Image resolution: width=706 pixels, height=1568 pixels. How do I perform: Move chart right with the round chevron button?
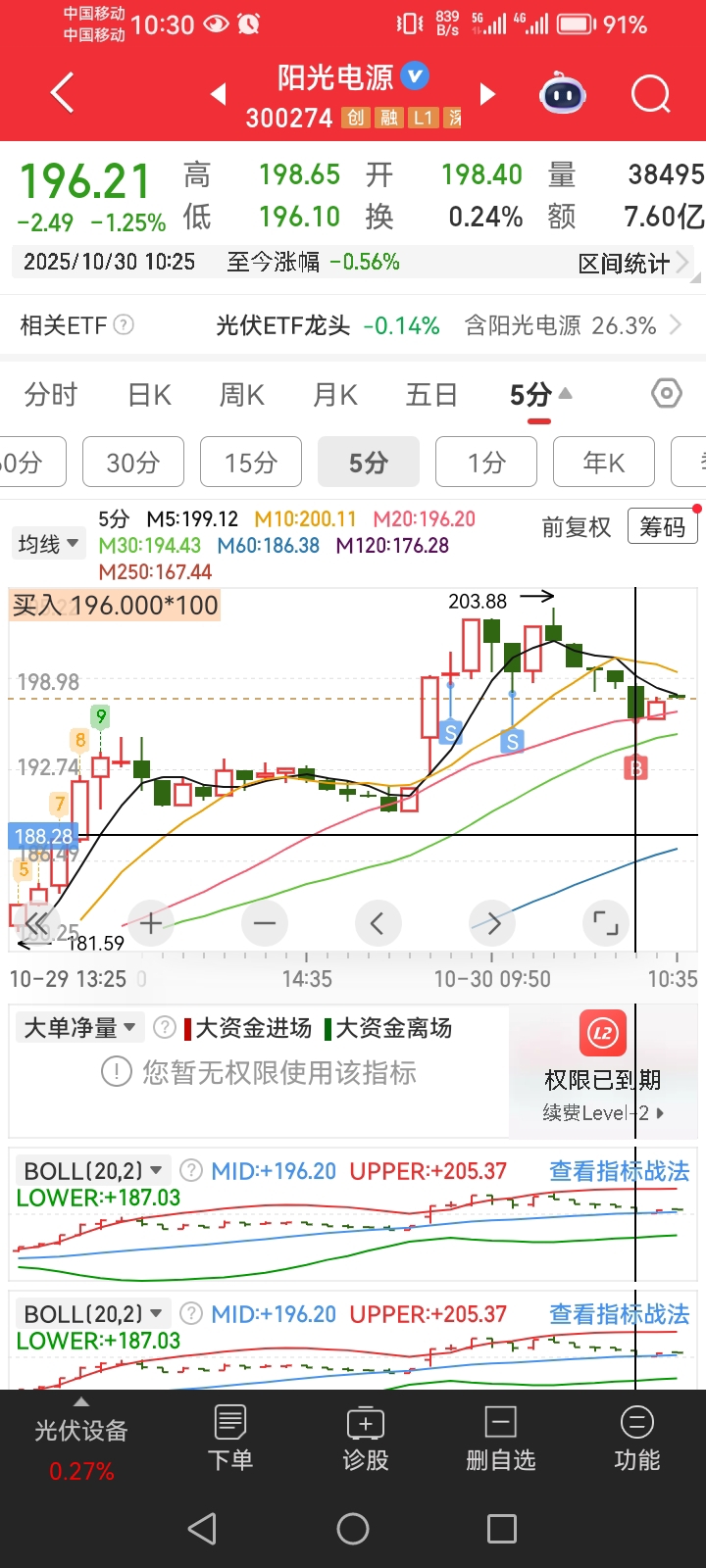[492, 923]
